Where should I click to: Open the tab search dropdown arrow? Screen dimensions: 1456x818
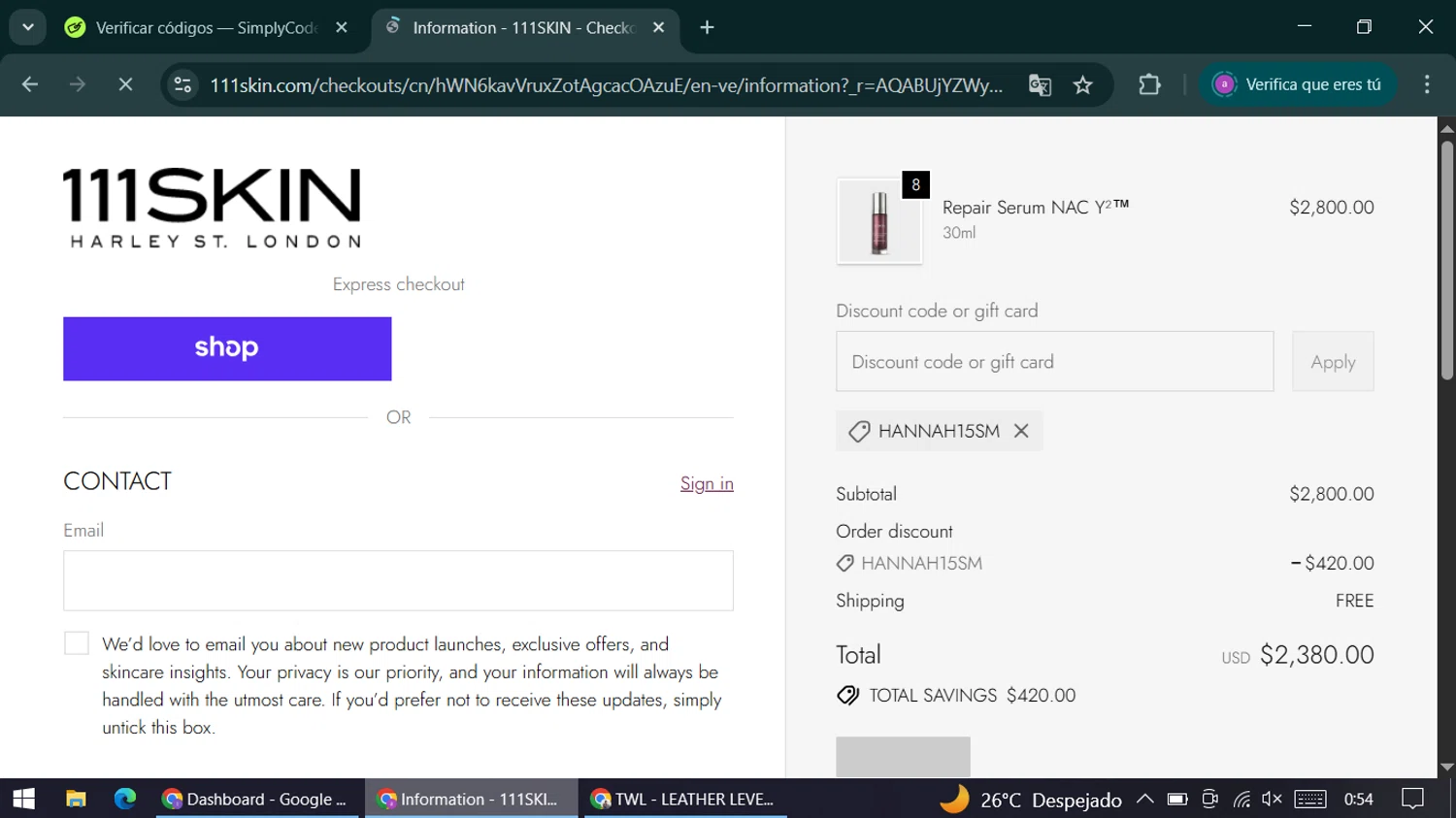(x=28, y=27)
